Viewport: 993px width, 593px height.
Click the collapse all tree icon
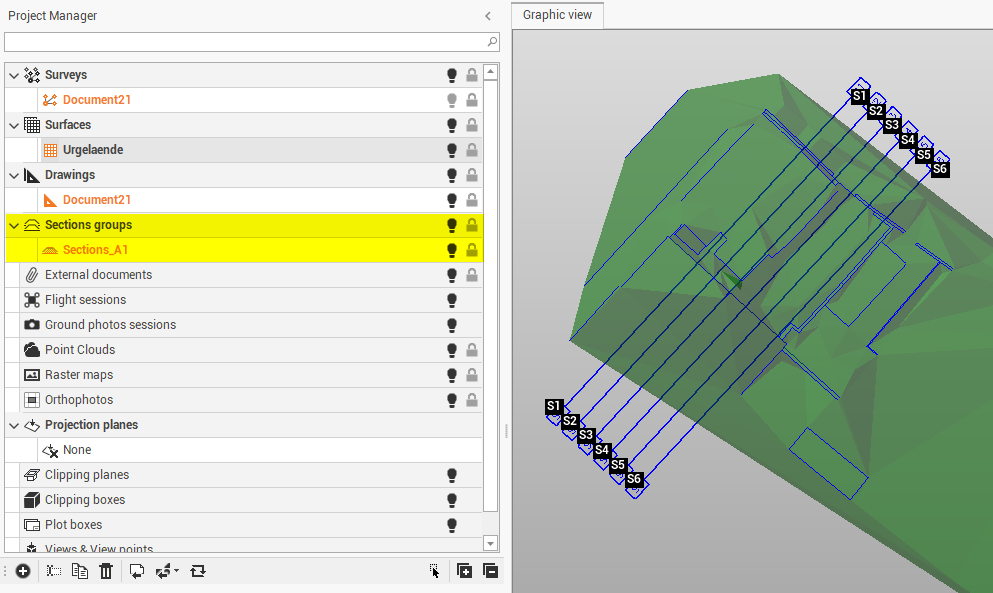coord(490,571)
